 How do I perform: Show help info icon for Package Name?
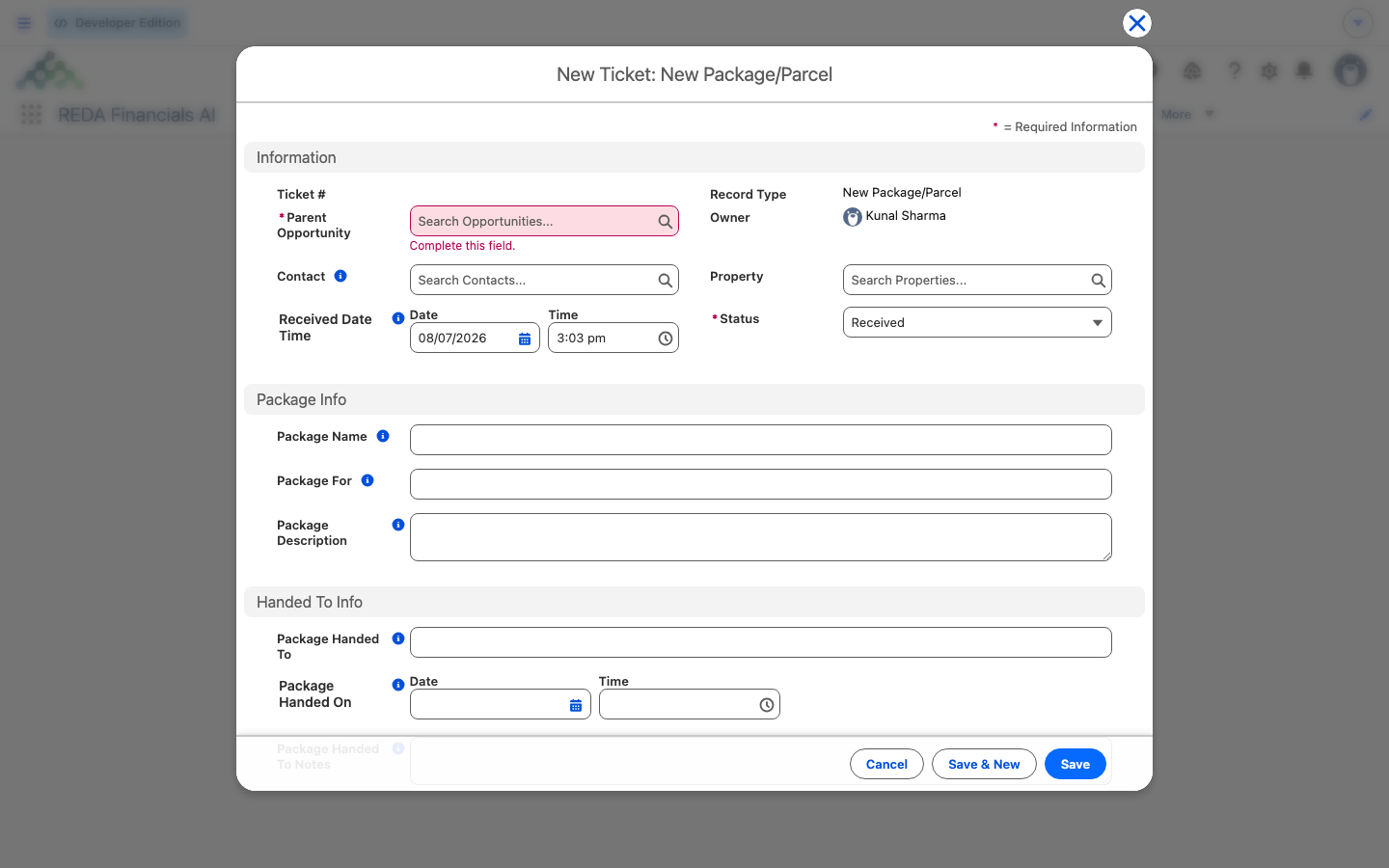[x=383, y=436]
